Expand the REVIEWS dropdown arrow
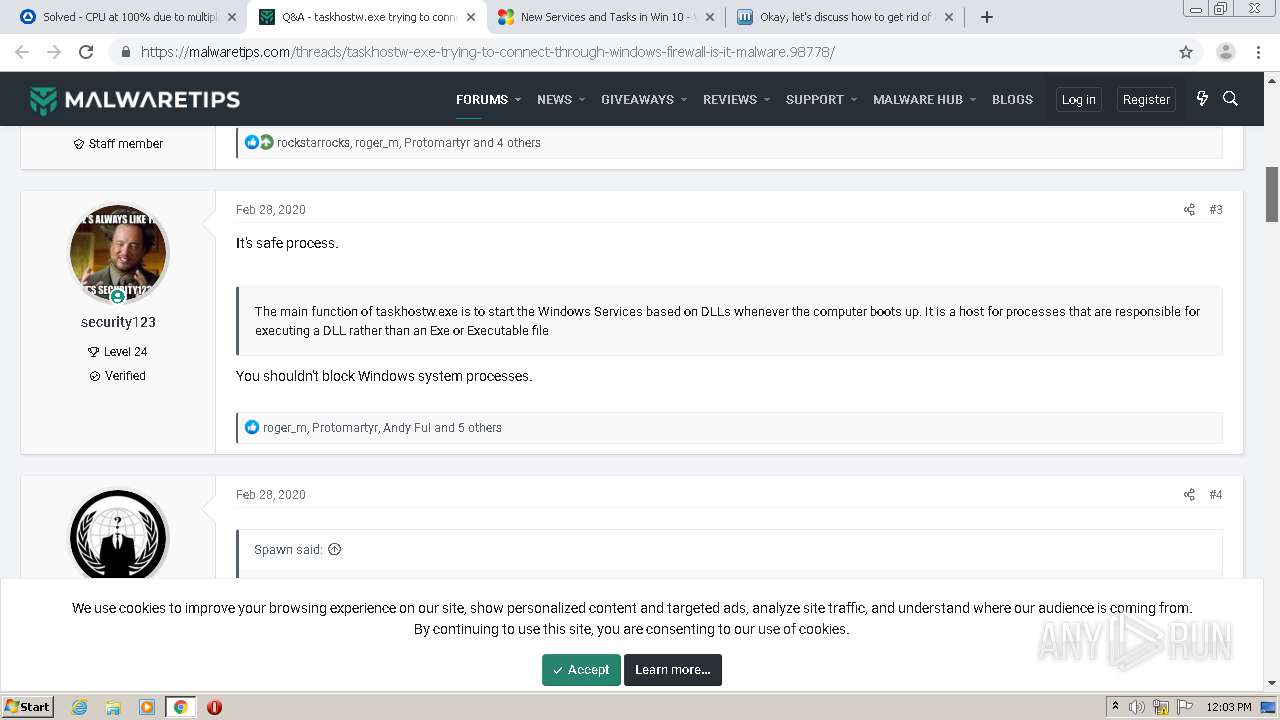 (767, 100)
